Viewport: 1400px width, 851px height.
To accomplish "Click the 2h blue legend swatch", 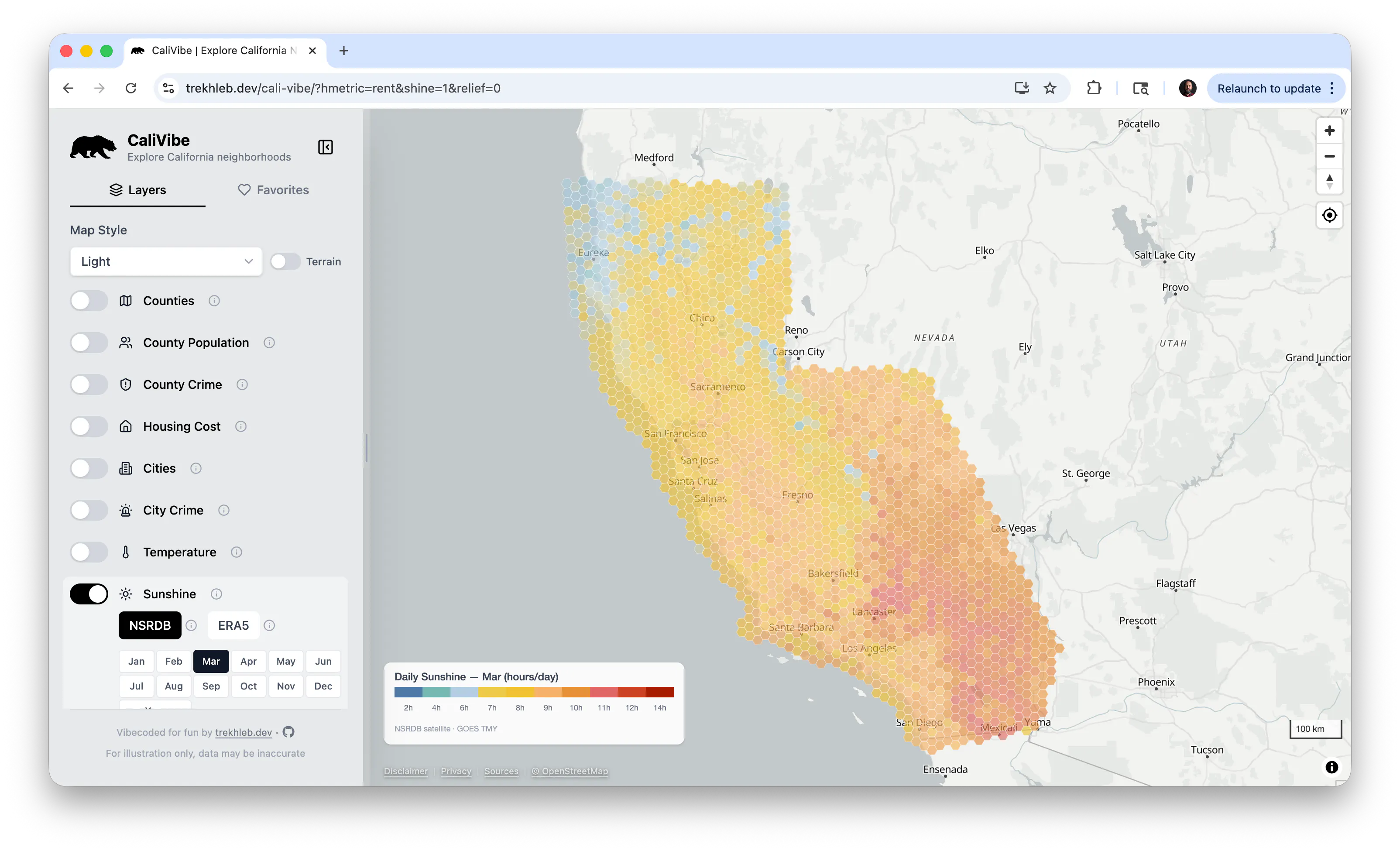I will pos(408,691).
